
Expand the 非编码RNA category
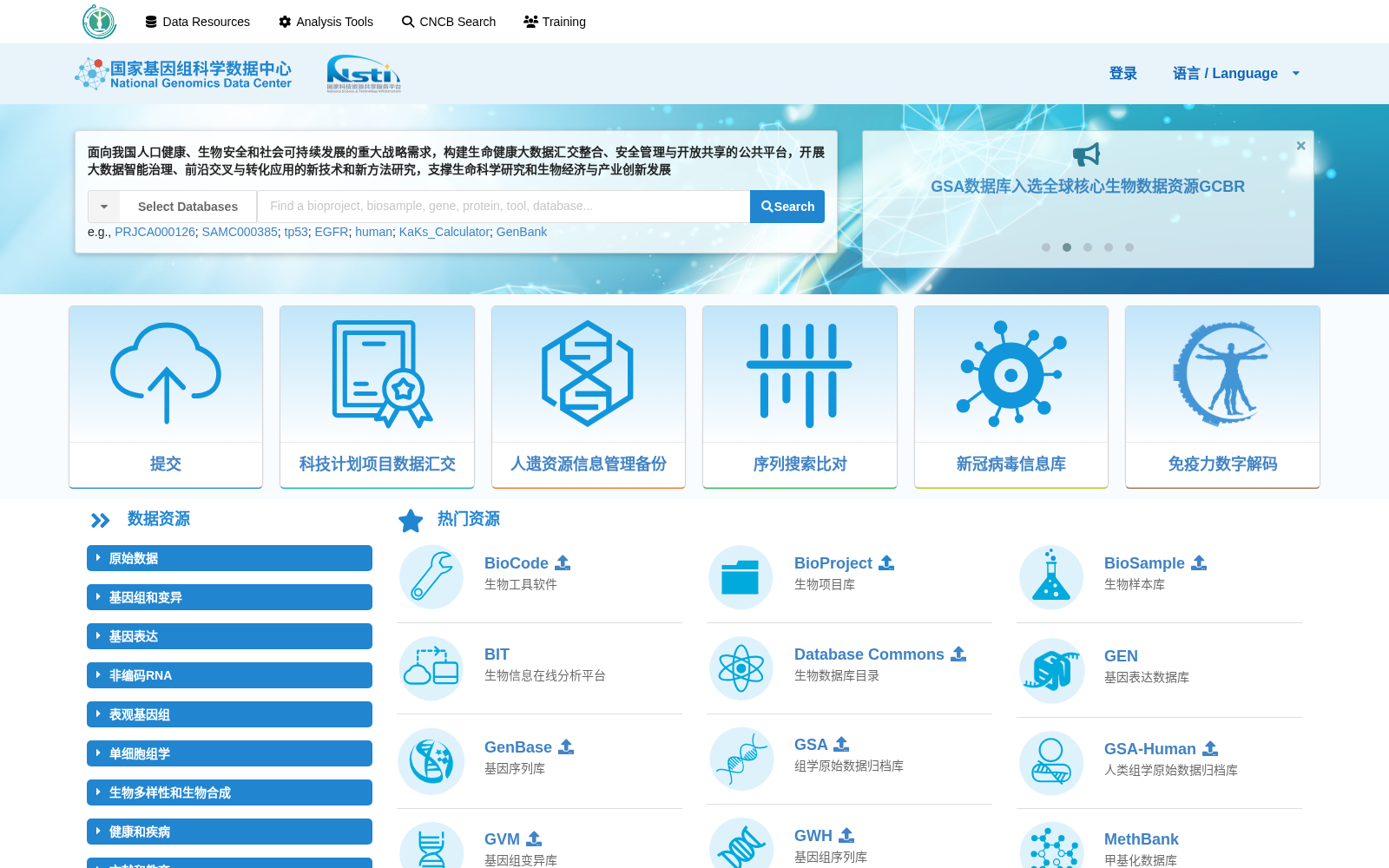click(229, 675)
